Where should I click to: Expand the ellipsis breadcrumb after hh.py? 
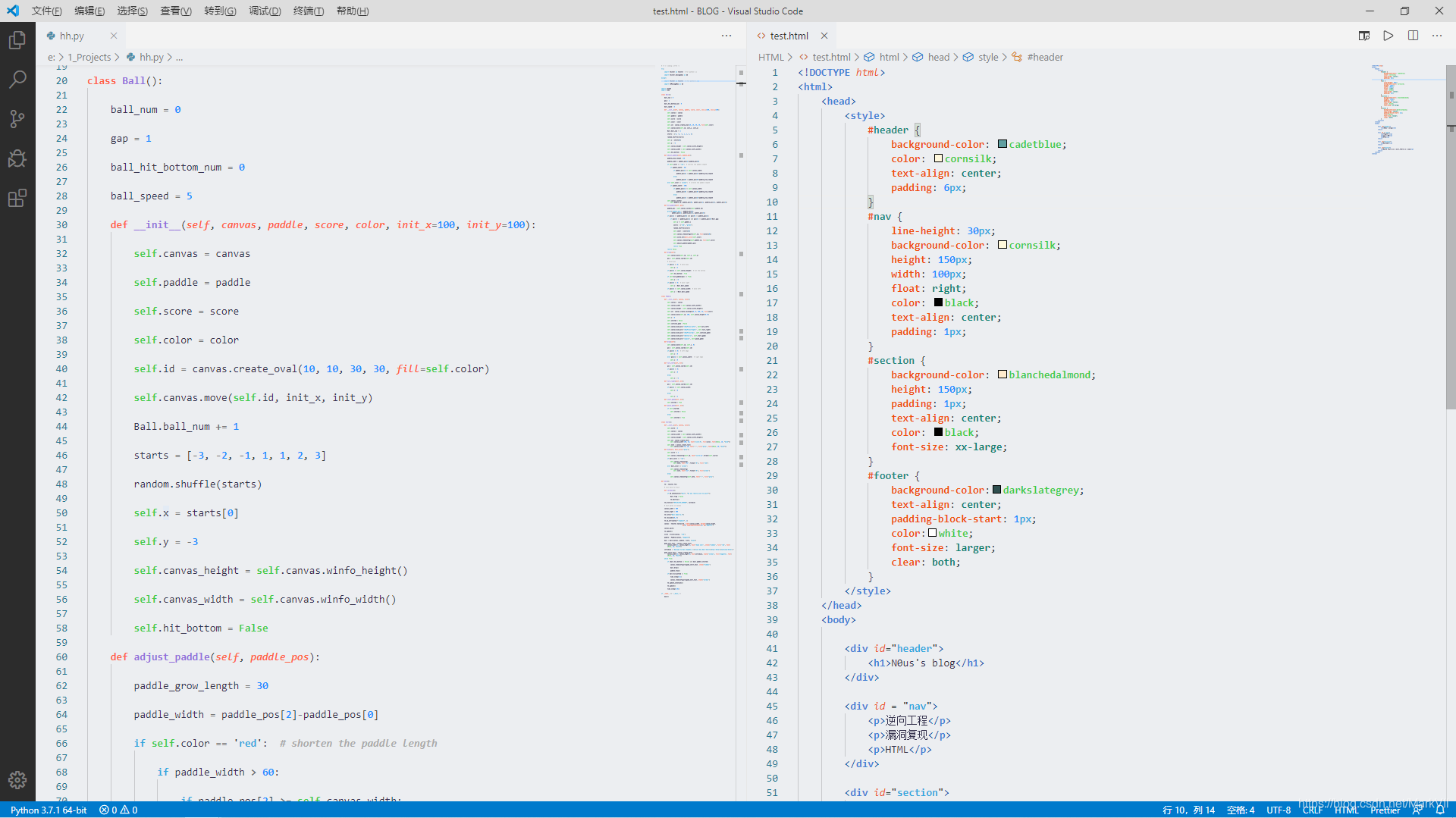179,57
